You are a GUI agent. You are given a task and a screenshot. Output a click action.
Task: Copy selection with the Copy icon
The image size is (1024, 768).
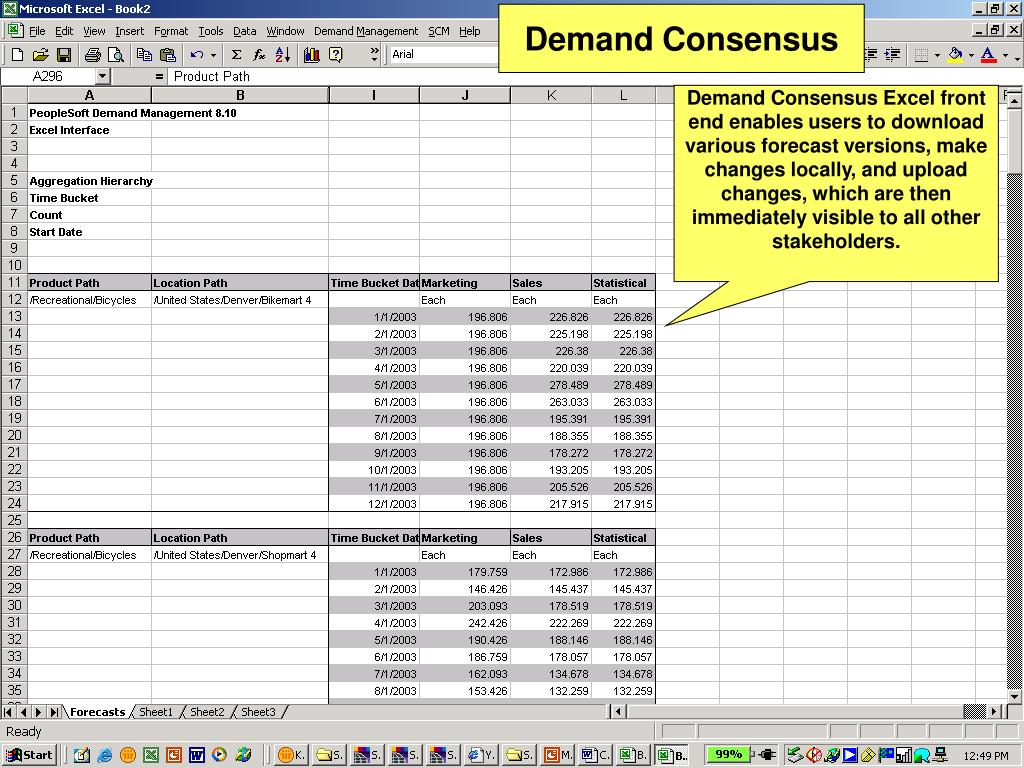click(144, 55)
